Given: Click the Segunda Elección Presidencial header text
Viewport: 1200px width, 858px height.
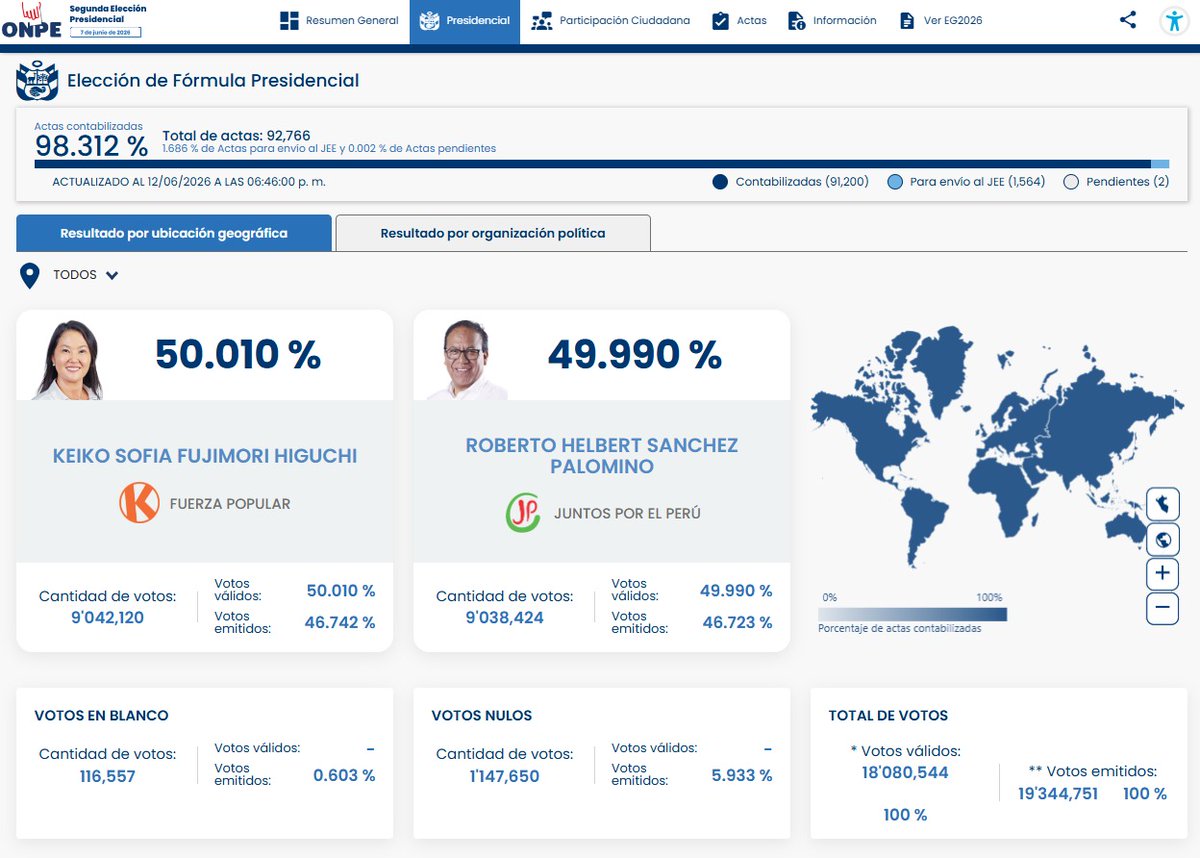Looking at the screenshot, I should click(107, 13).
